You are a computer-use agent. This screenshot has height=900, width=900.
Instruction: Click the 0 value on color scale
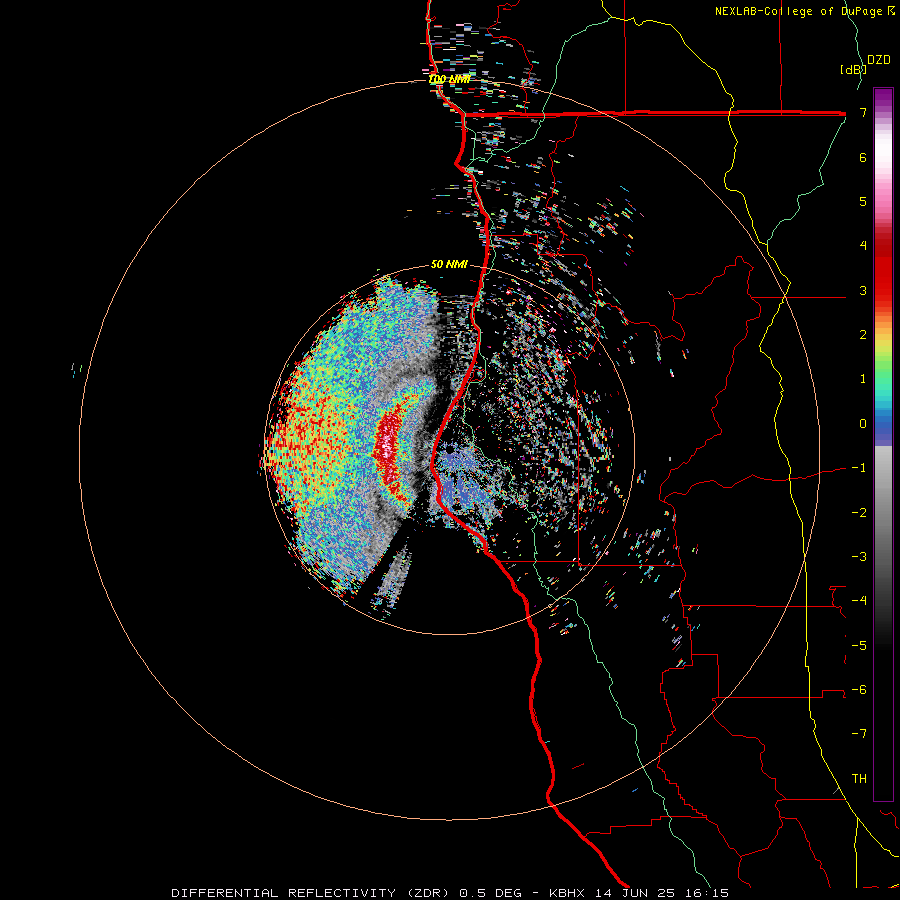point(863,424)
